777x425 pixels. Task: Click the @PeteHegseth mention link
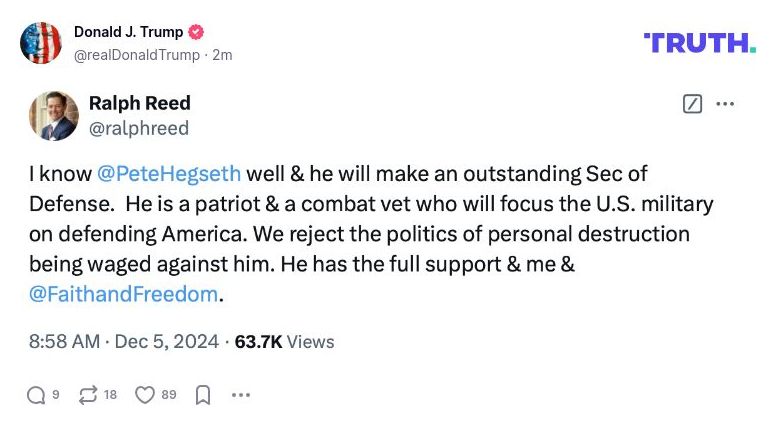(169, 174)
